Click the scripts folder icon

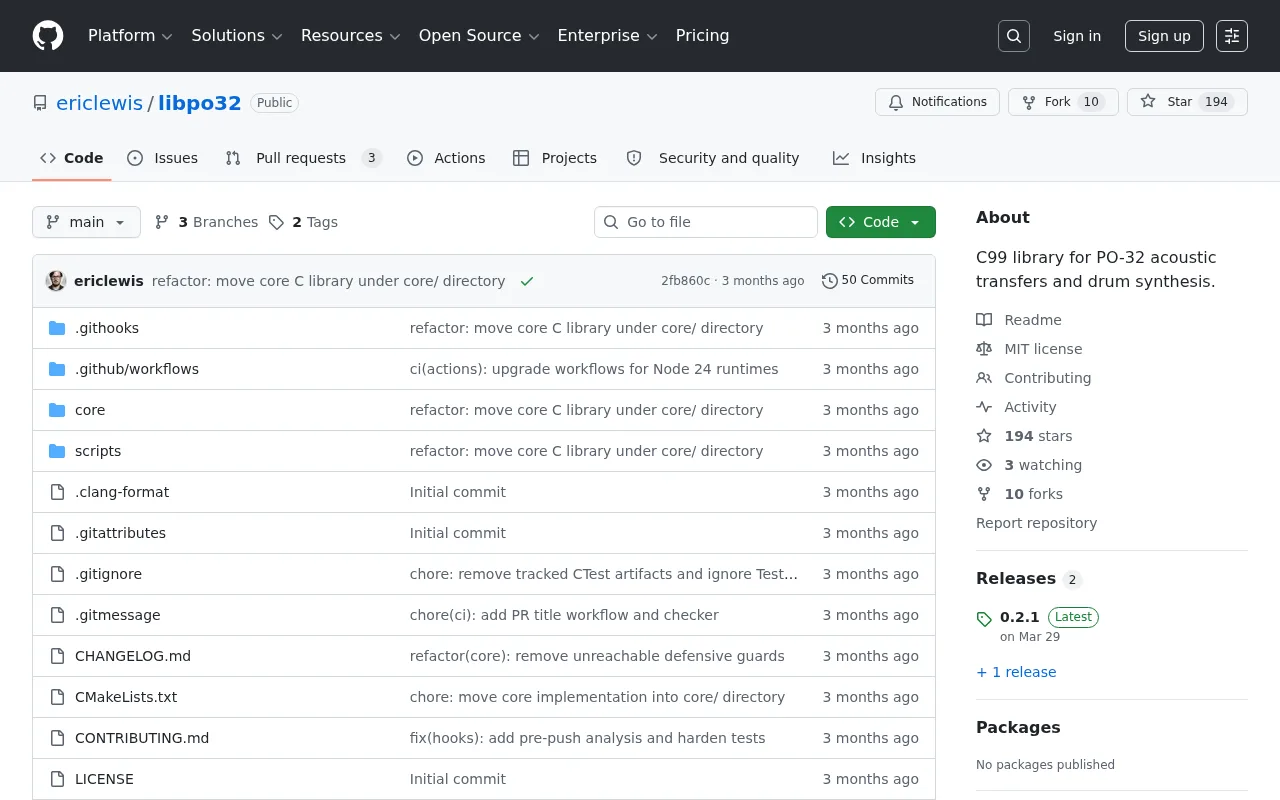pos(57,451)
